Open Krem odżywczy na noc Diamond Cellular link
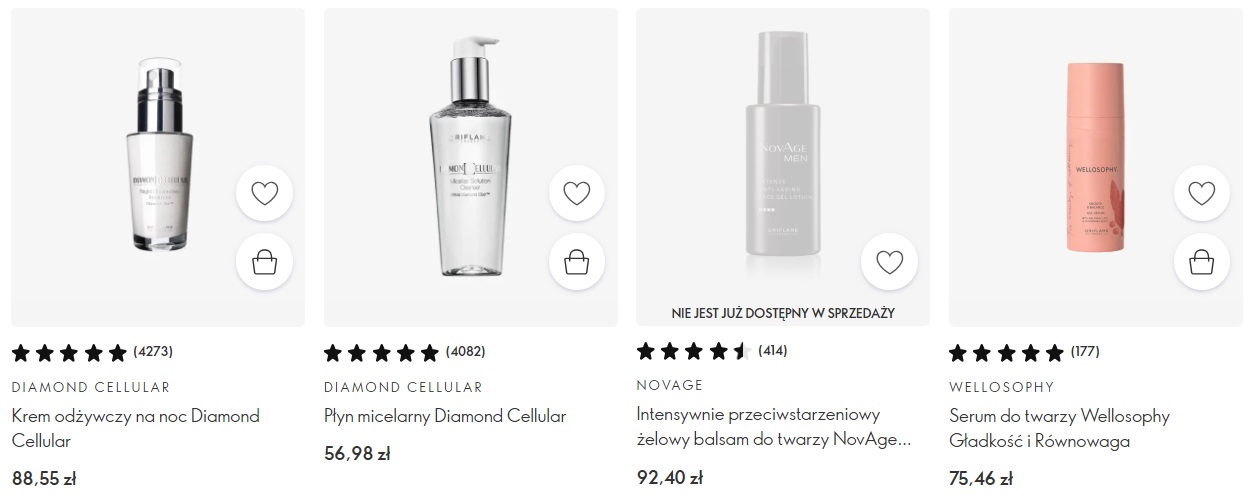Image resolution: width=1256 pixels, height=504 pixels. coord(135,428)
